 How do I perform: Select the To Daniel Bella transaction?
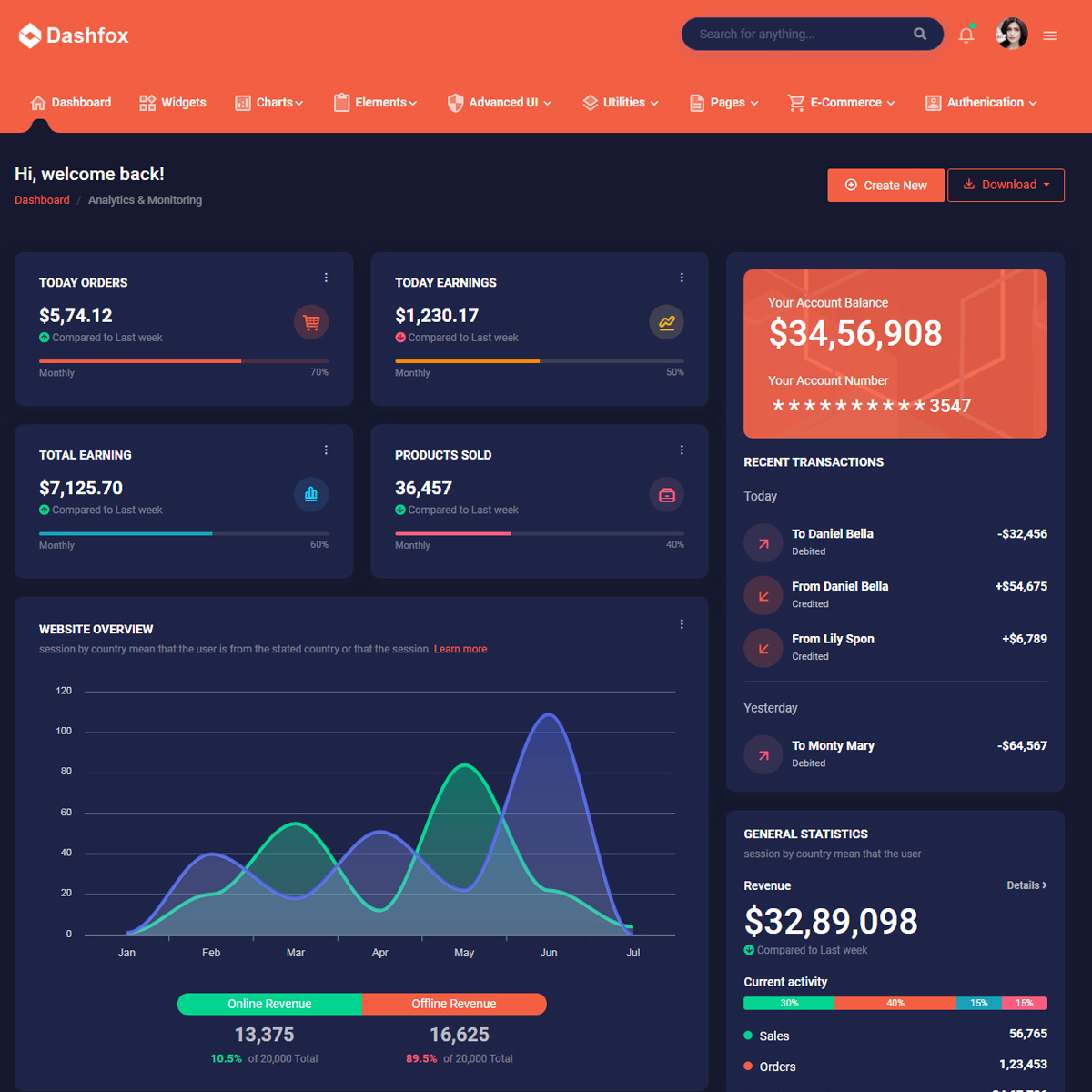(x=895, y=543)
